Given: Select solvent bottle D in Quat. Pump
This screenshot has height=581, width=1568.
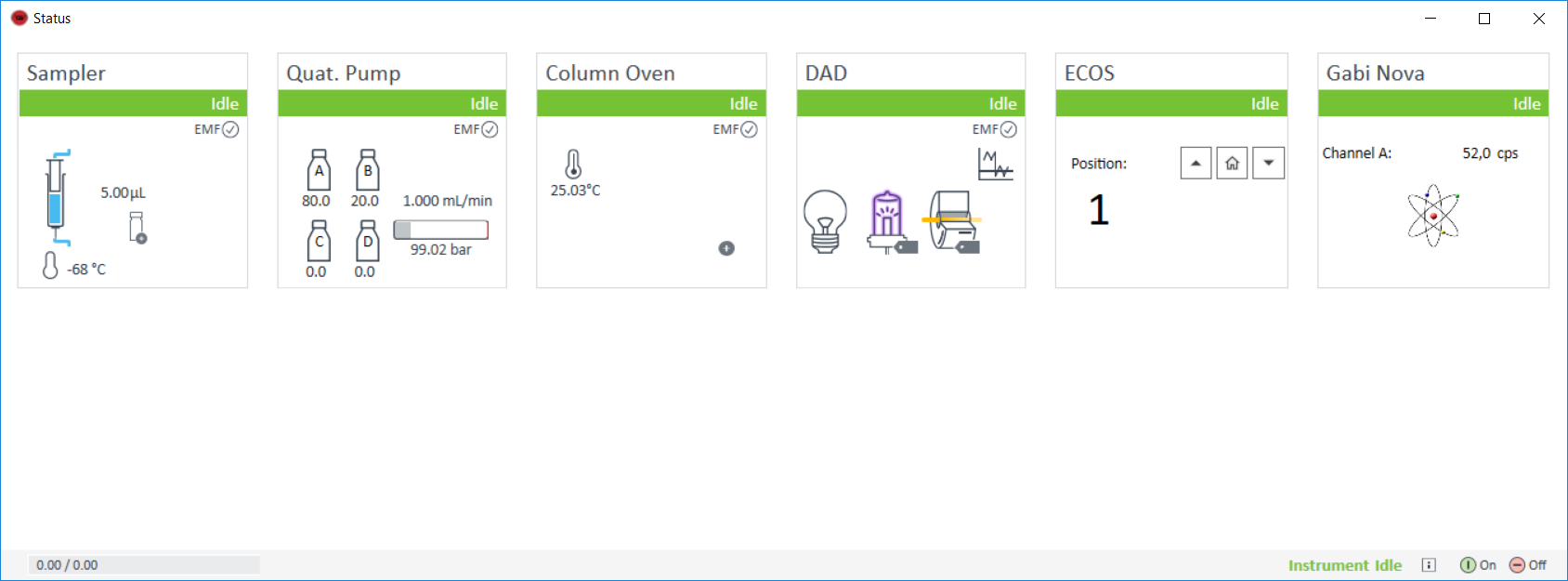Looking at the screenshot, I should (x=368, y=241).
